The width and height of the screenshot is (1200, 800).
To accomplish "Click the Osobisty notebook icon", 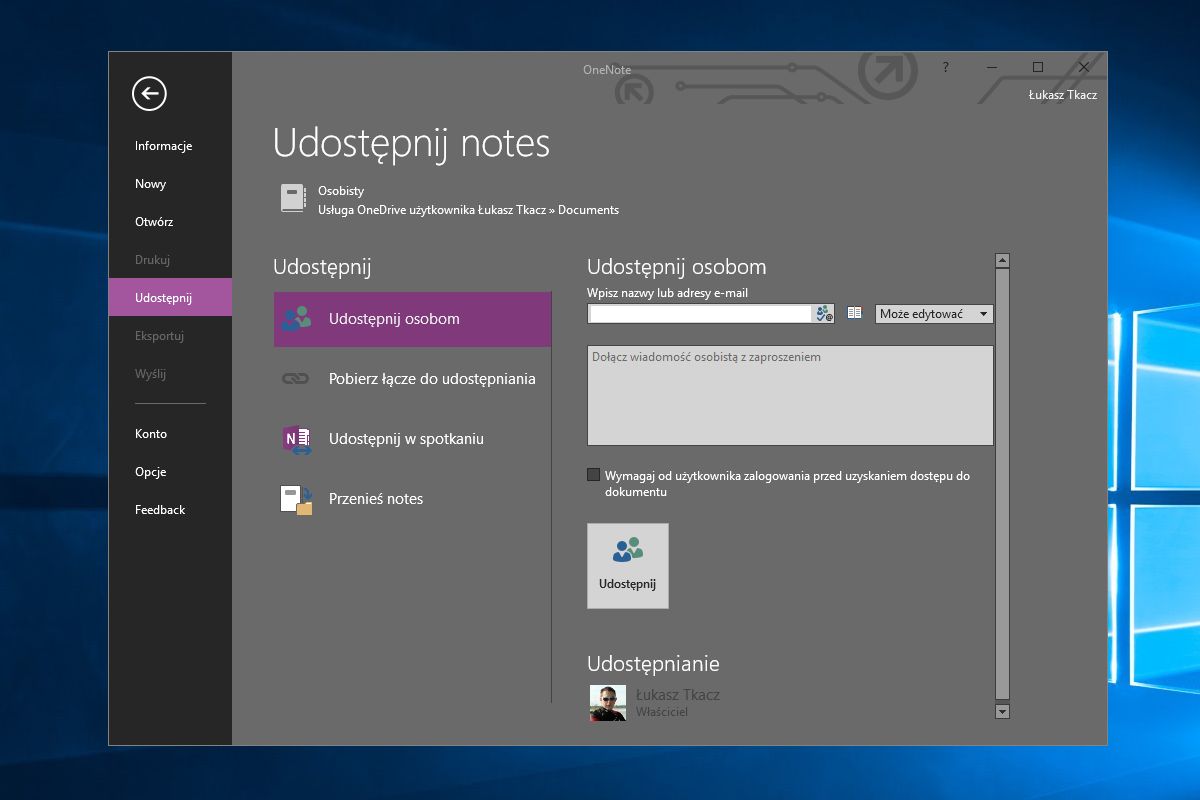I will pyautogui.click(x=293, y=198).
